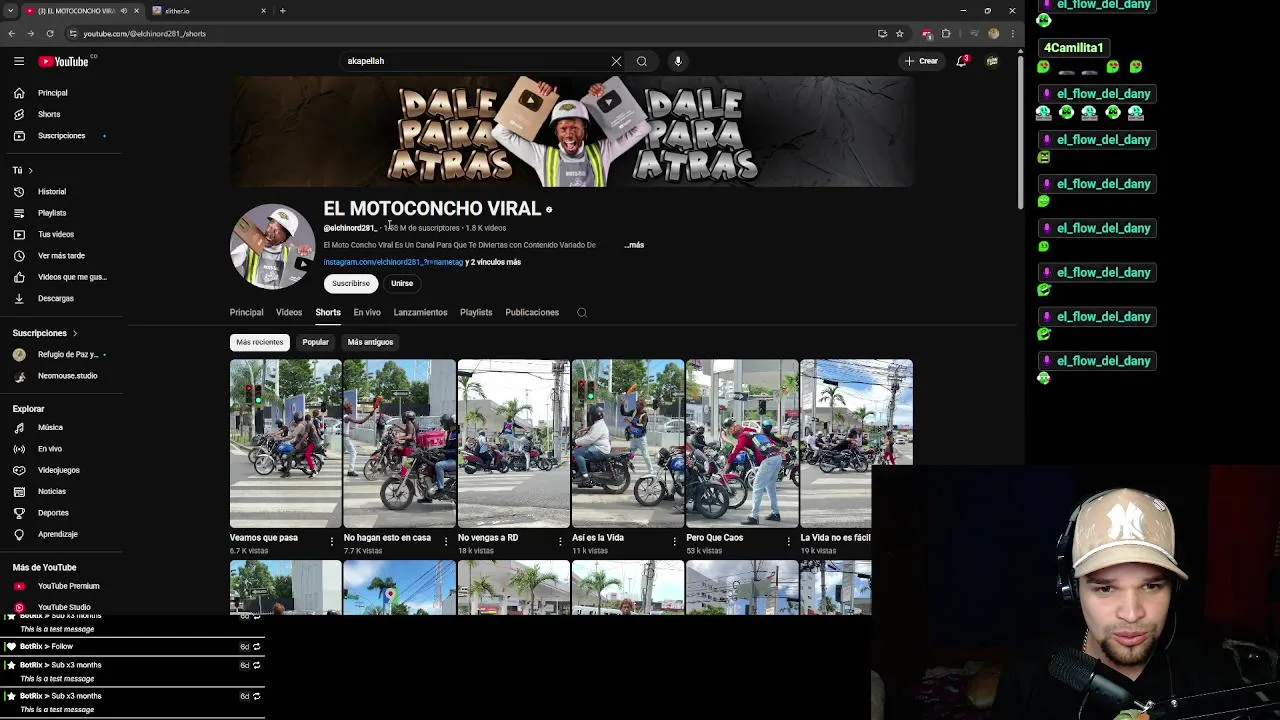1280x720 pixels.
Task: Open Así es la Vida short thumbnail
Action: pyautogui.click(x=628, y=443)
